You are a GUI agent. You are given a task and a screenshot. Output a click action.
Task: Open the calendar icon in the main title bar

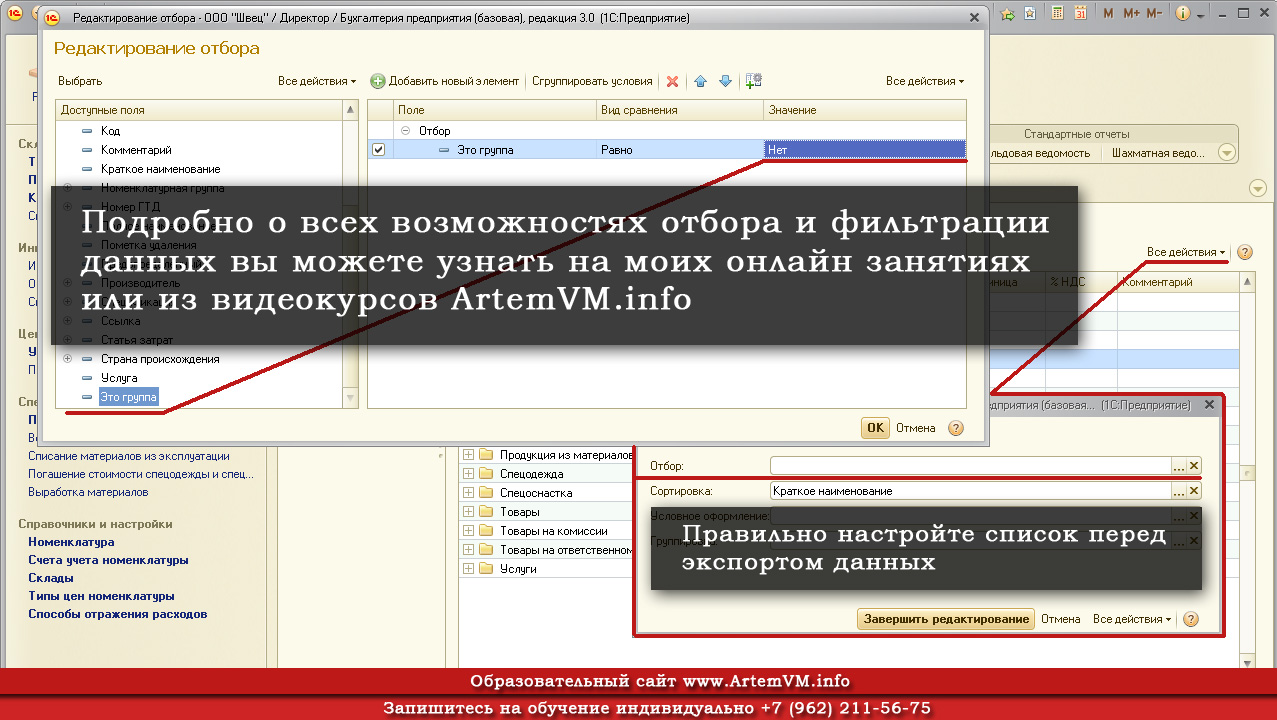click(x=1079, y=14)
